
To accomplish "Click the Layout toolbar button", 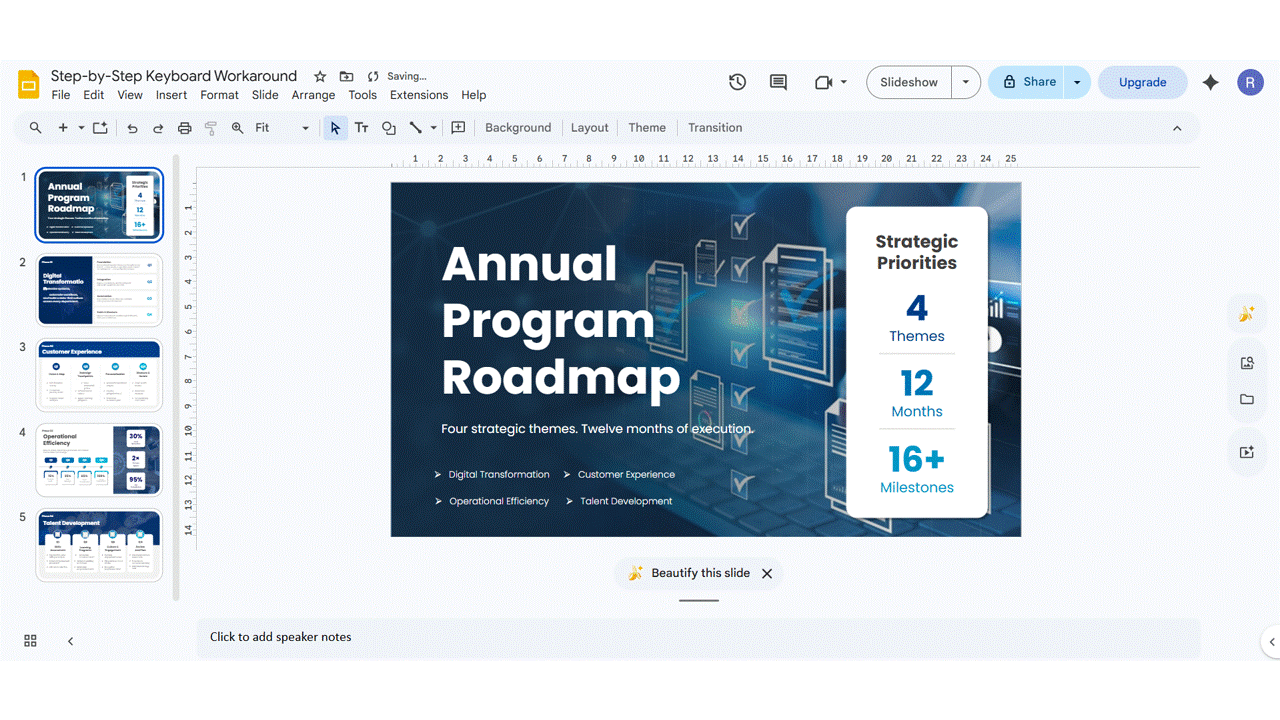I will pyautogui.click(x=590, y=128).
